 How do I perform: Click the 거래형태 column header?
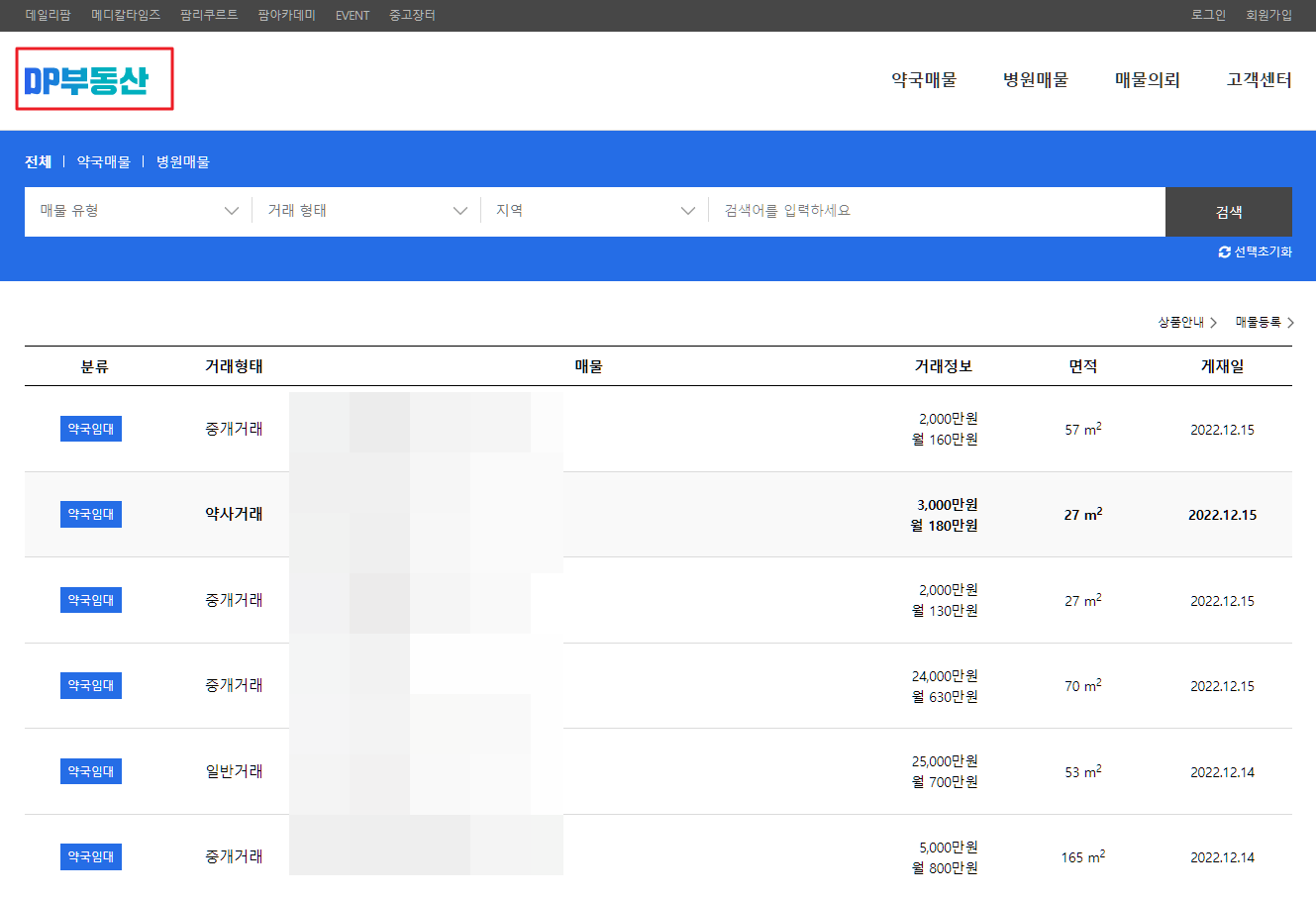click(x=234, y=366)
